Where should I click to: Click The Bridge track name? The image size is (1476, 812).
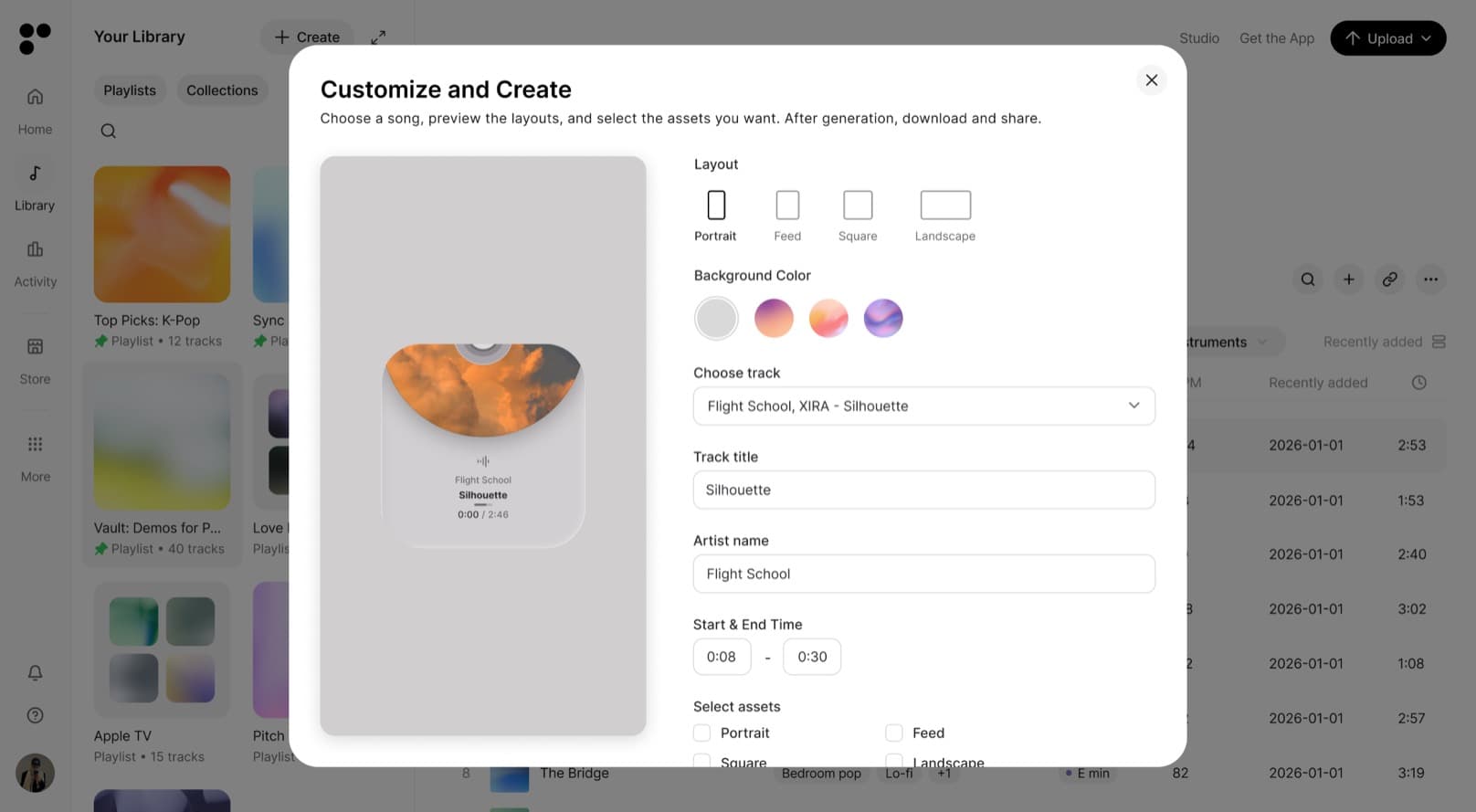pos(575,773)
